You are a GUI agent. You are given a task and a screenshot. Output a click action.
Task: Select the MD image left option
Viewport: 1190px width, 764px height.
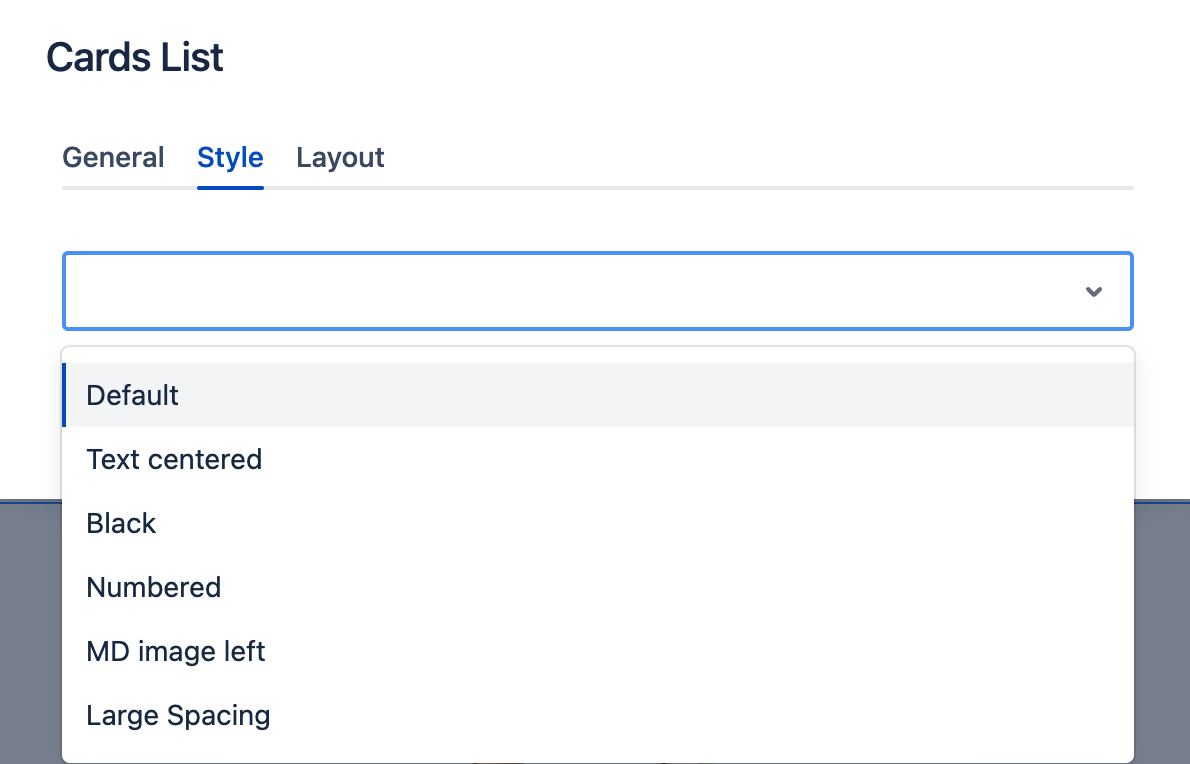click(598, 651)
